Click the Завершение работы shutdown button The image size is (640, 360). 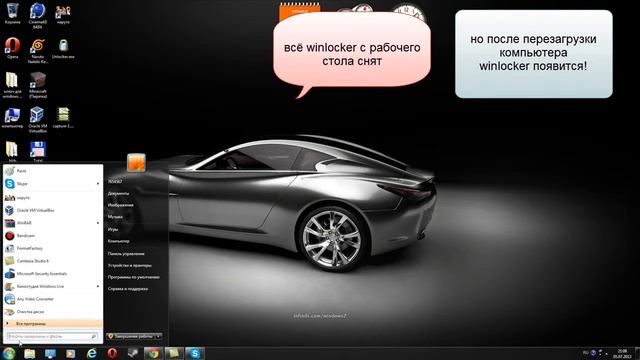point(130,336)
